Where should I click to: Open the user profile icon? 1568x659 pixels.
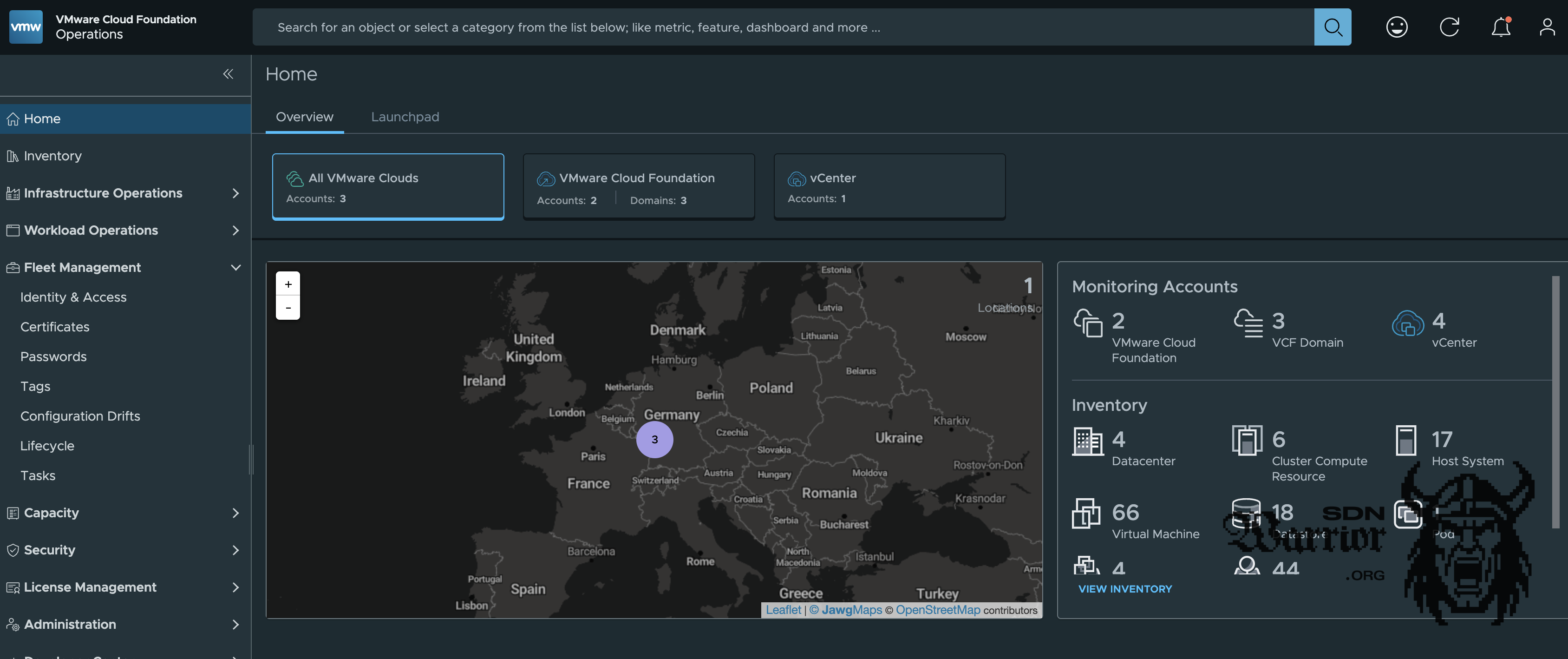1547,27
